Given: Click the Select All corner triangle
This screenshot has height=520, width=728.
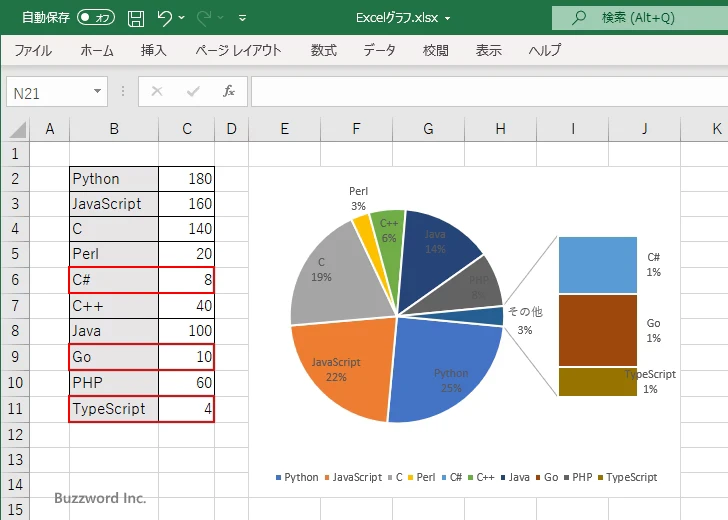Looking at the screenshot, I should 17,129.
